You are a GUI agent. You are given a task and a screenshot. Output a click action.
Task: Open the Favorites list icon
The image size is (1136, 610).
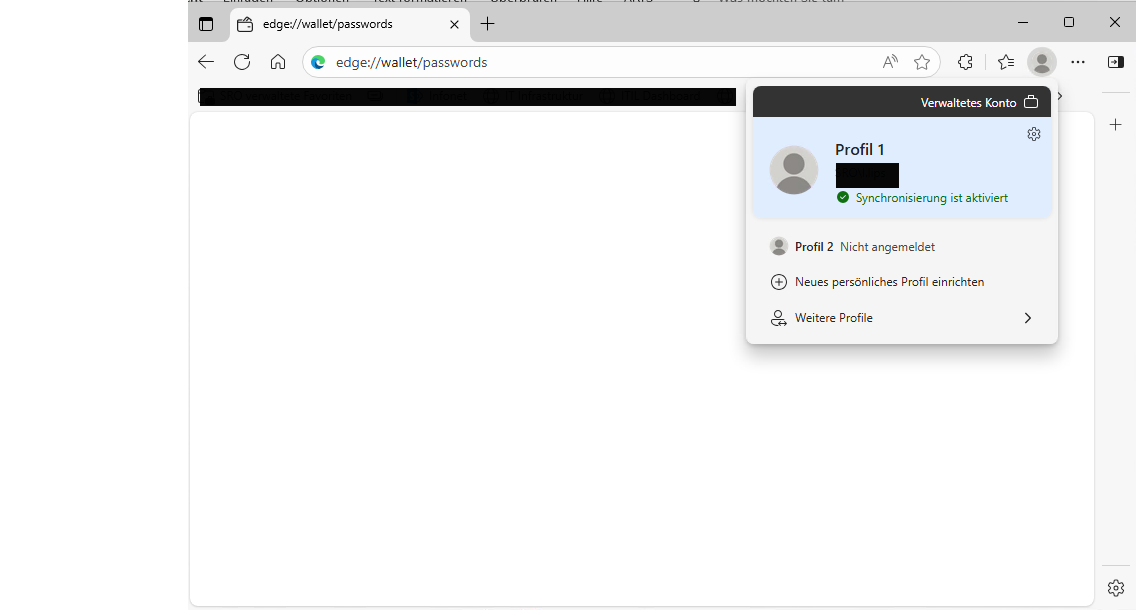pyautogui.click(x=1006, y=62)
